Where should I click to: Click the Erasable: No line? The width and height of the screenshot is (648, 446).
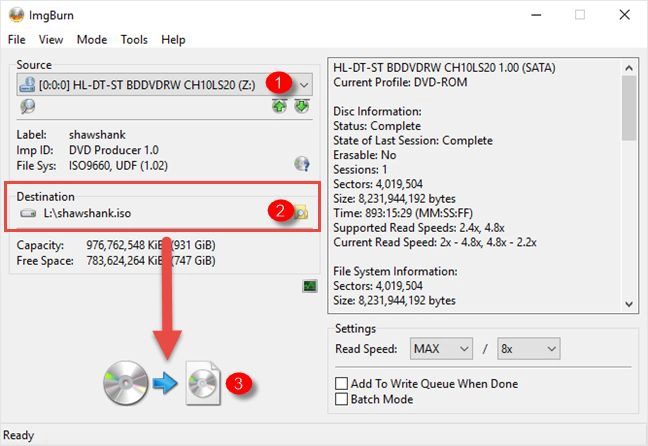364,155
